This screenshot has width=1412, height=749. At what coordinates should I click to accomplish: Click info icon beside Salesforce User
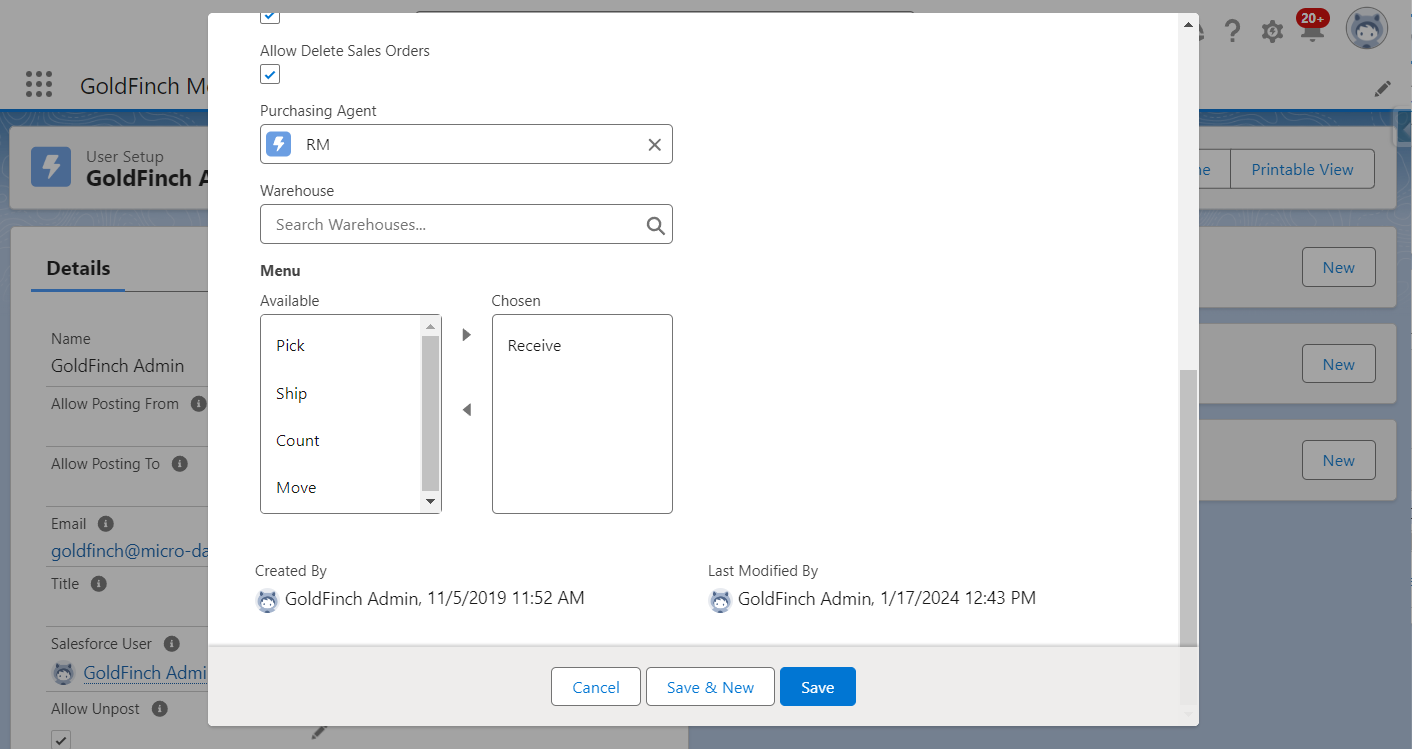click(x=172, y=644)
